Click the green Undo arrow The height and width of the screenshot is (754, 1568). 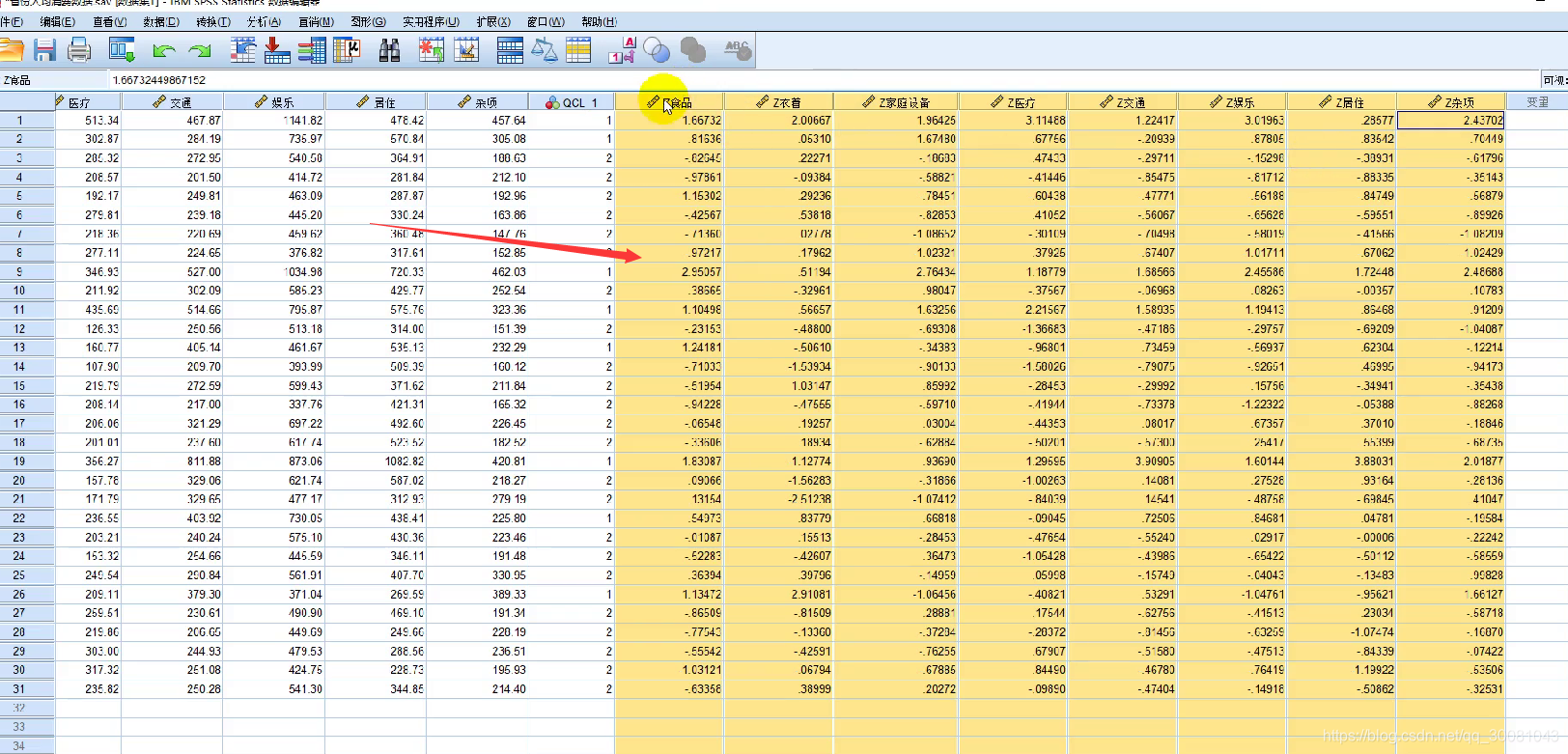coord(163,50)
